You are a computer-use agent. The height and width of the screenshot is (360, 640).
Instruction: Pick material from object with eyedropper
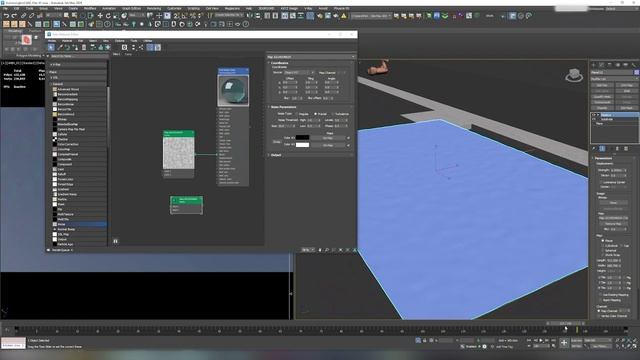pyautogui.click(x=60, y=47)
